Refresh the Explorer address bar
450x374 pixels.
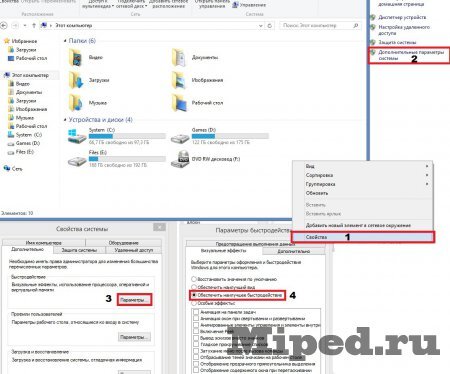click(x=270, y=25)
